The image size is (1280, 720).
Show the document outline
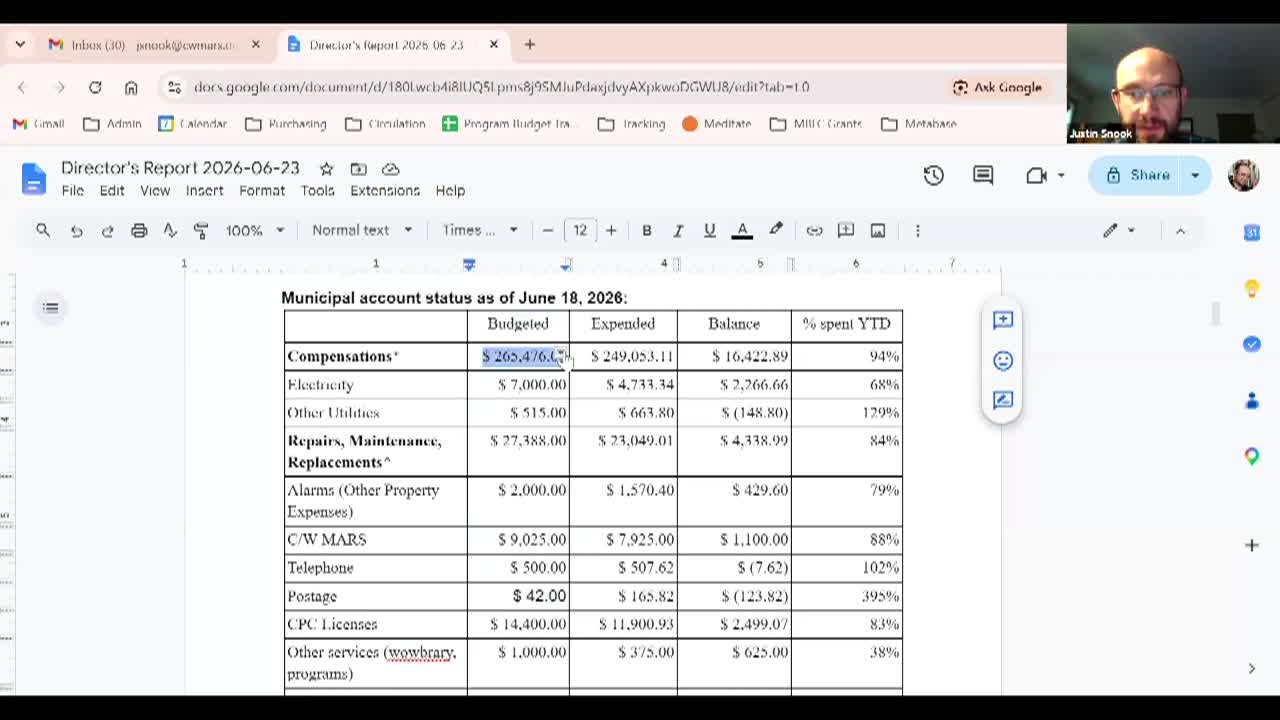point(50,308)
